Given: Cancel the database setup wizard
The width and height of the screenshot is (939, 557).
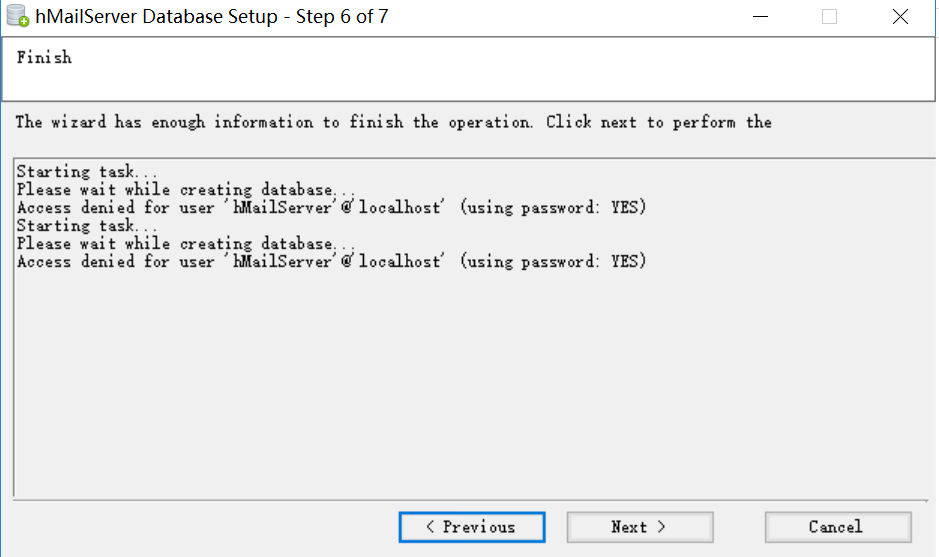Looking at the screenshot, I should tap(838, 527).
